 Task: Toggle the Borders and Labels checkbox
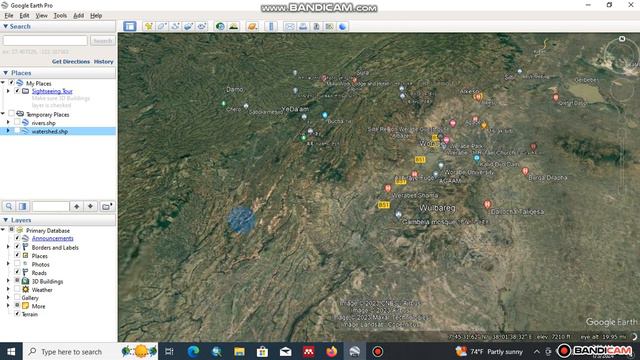point(17,247)
